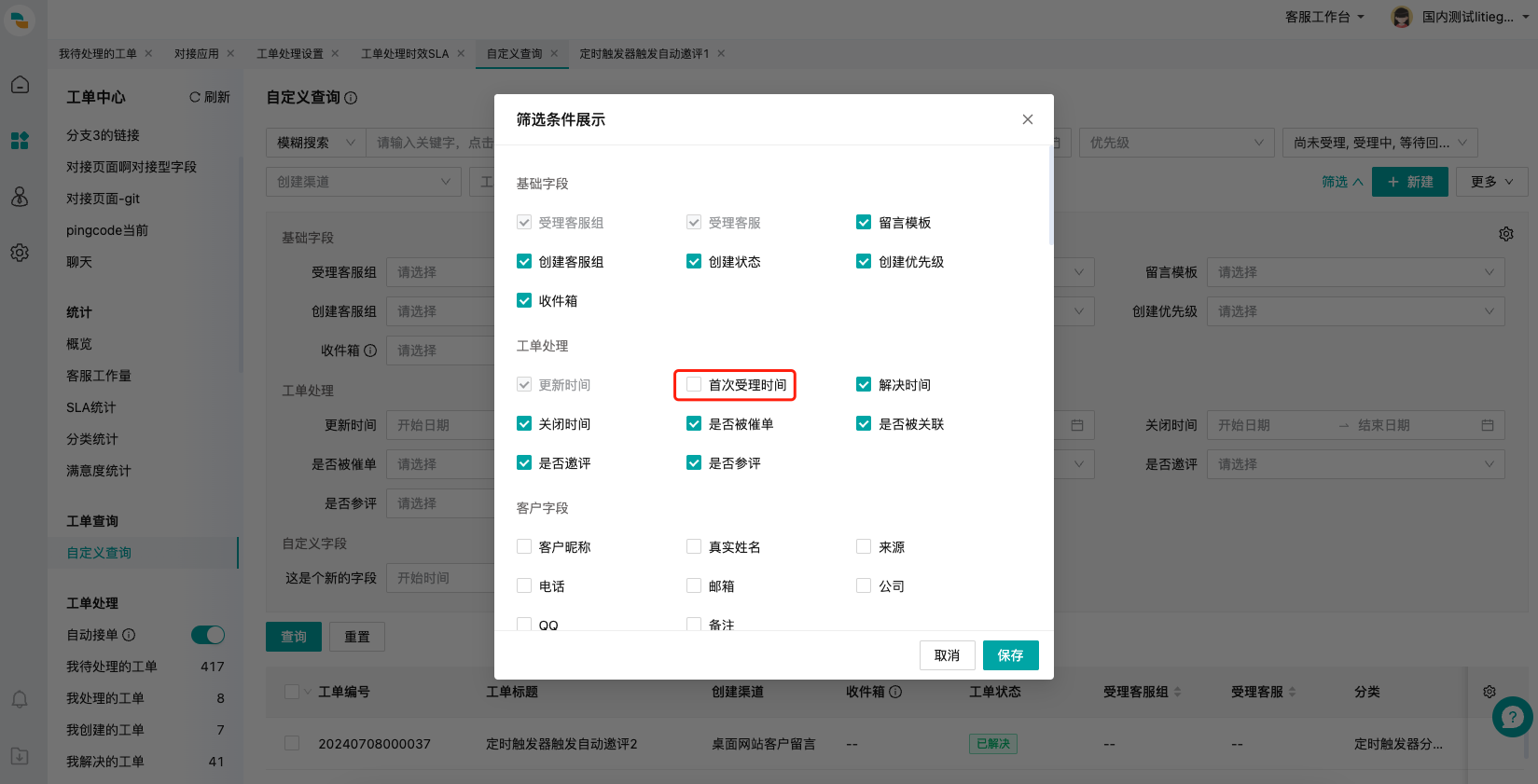Screen dimensions: 1538x784
Task: Click the 新建 button
Action: (x=1410, y=182)
